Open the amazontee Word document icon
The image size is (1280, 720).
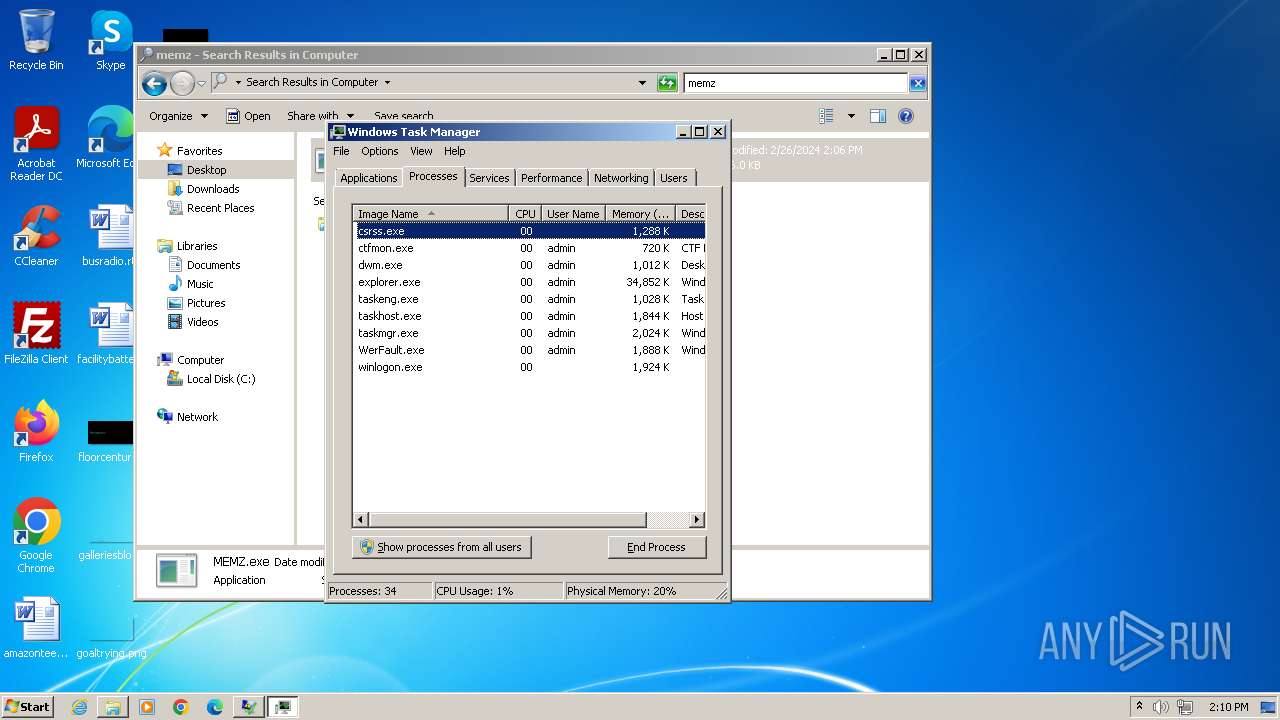click(36, 629)
